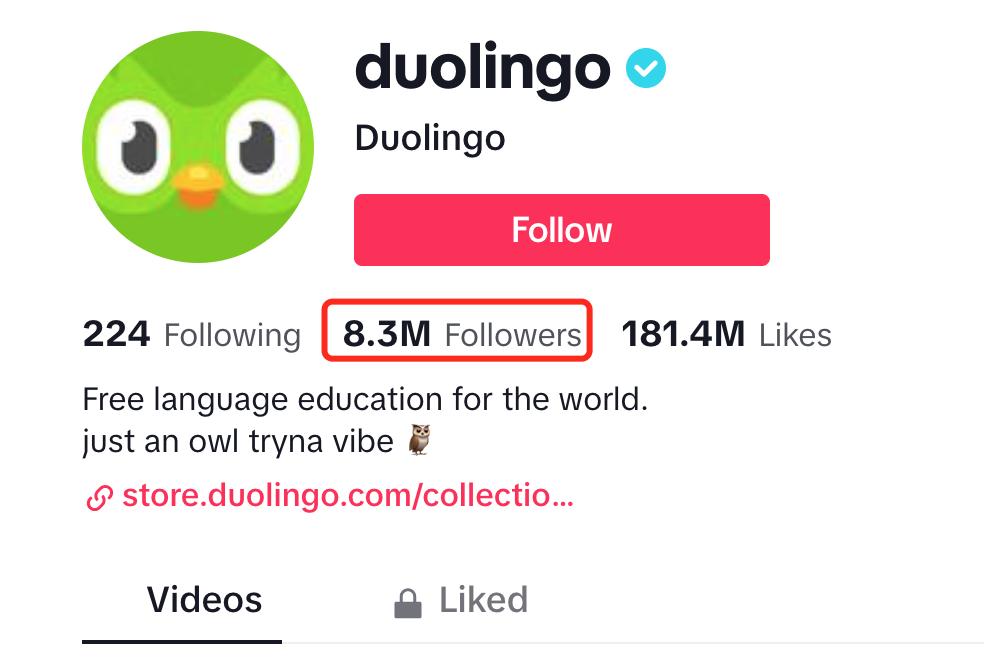Switch to the Liked tab

[483, 600]
